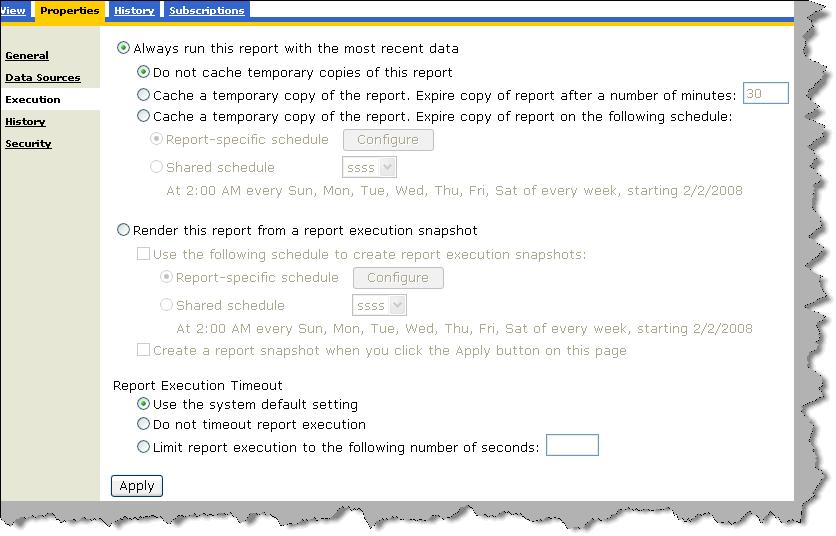Select Use the system default setting
Image resolution: width=836 pixels, height=536 pixels.
[143, 404]
